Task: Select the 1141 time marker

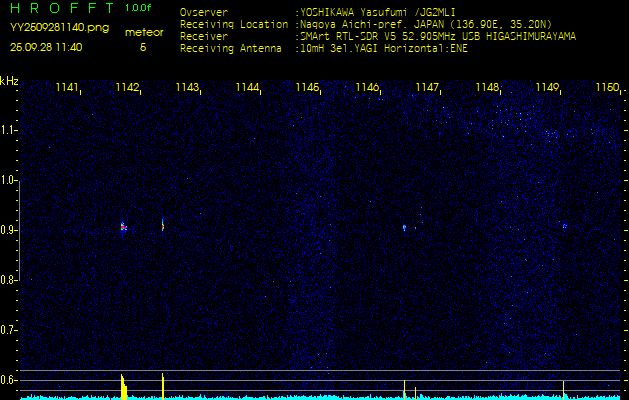Action: [x=67, y=88]
